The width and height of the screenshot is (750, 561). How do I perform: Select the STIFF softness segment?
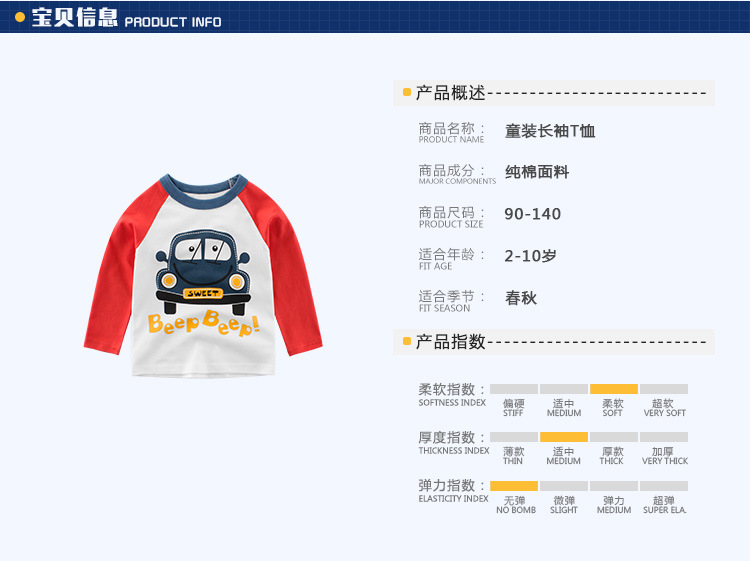pos(514,389)
